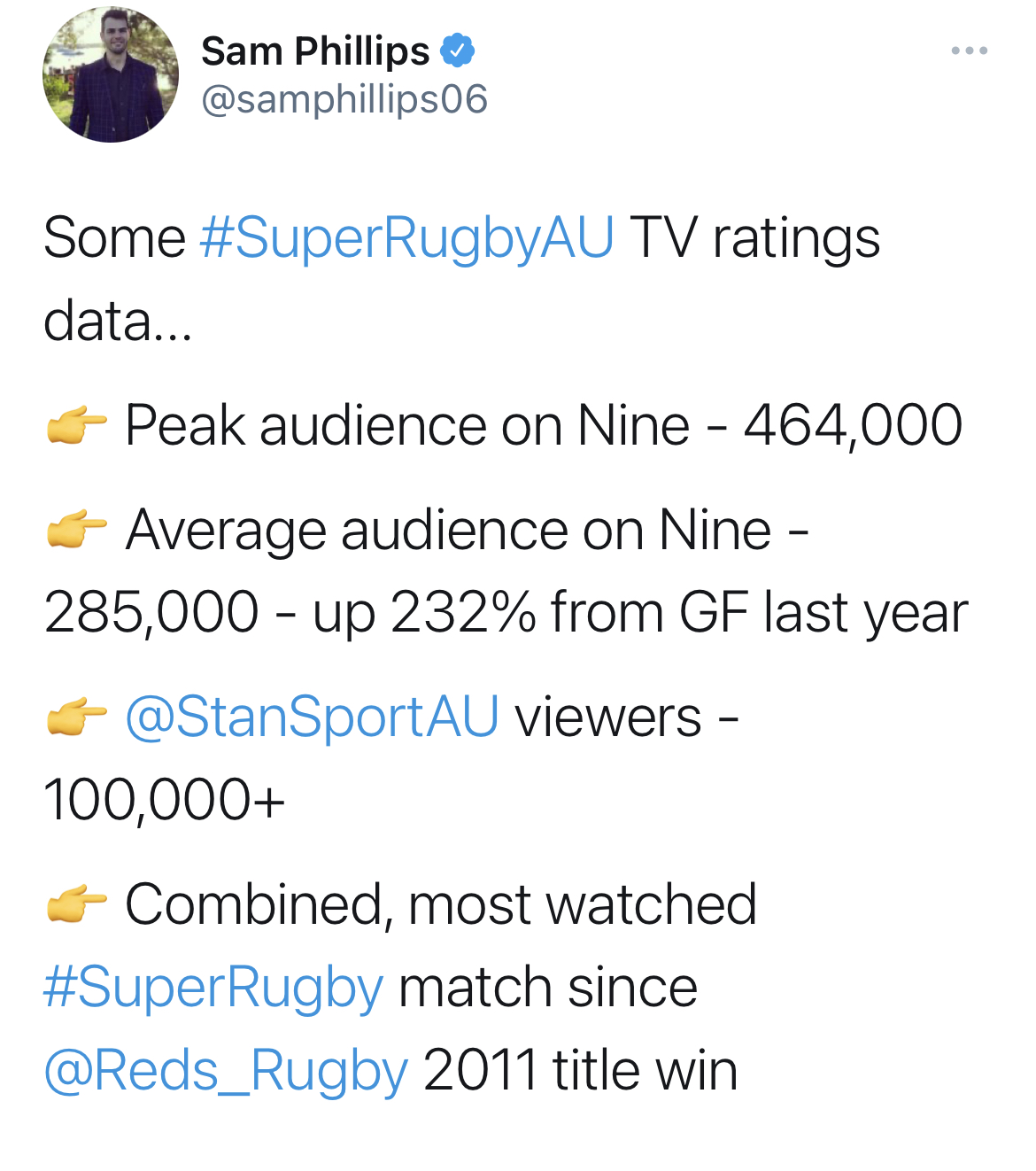Click the 'match since' tweet text
This screenshot has width=1036, height=1171.
click(548, 989)
